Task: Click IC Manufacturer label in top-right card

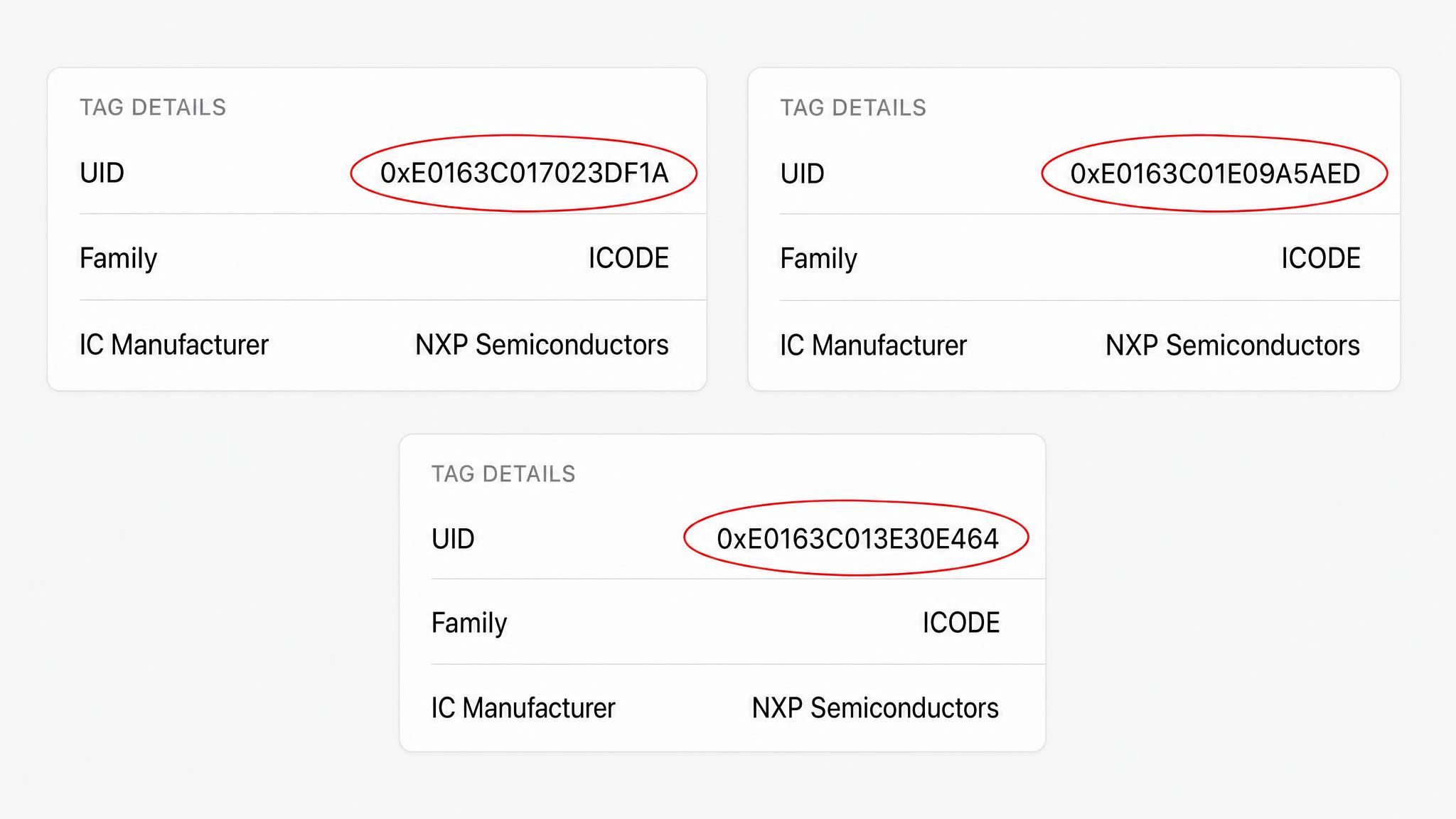Action: [874, 346]
